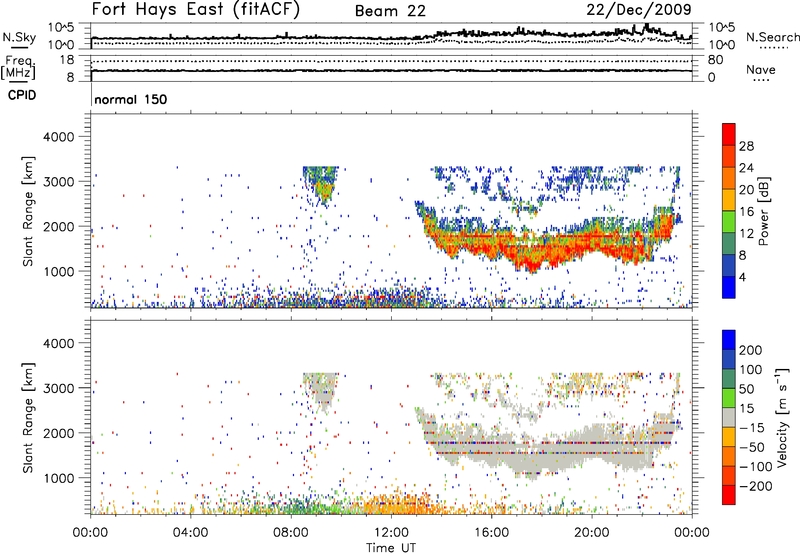
Task: Click the 'Beam 22' label
Action: point(390,11)
